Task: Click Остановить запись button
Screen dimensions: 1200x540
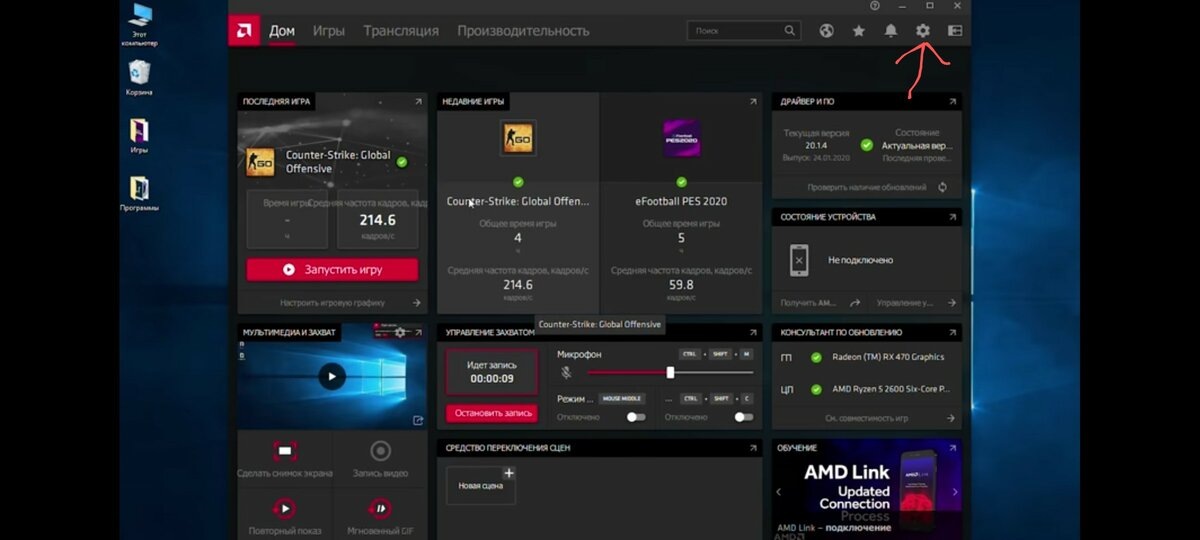Action: coord(492,413)
